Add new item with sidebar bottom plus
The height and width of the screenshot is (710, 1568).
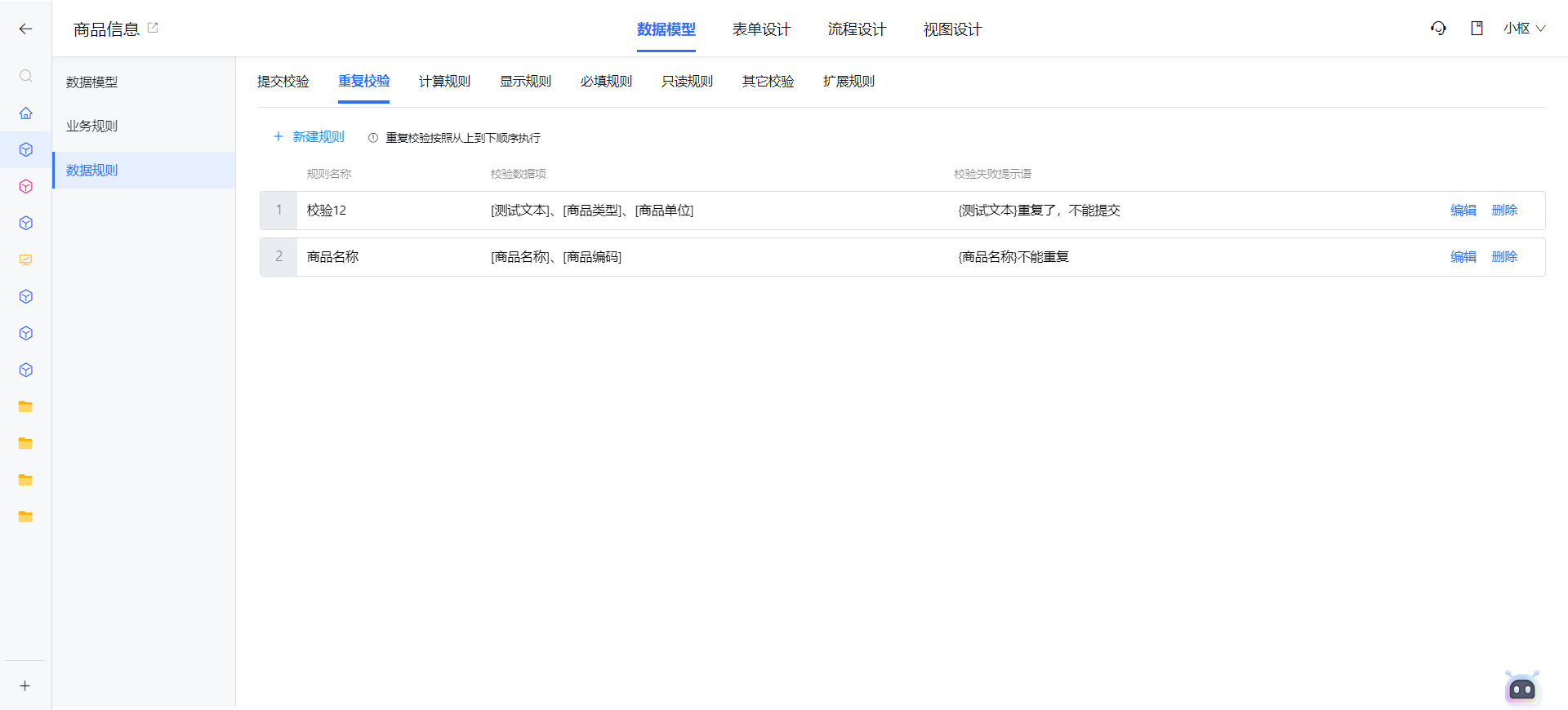pos(25,686)
